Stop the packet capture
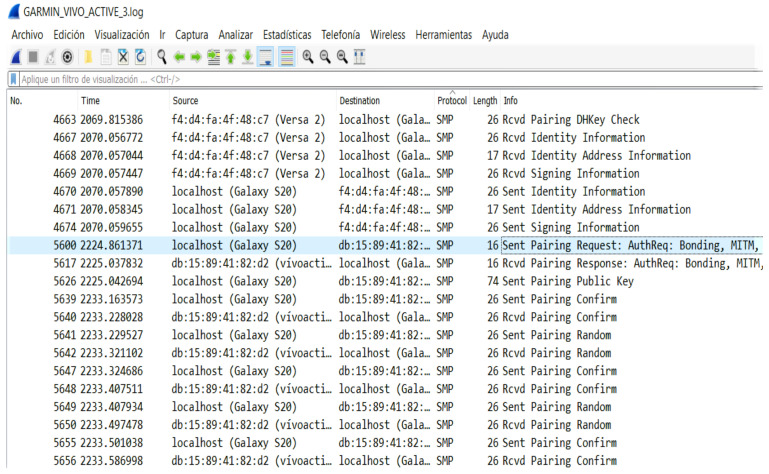This screenshot has width=769, height=474. point(33,57)
